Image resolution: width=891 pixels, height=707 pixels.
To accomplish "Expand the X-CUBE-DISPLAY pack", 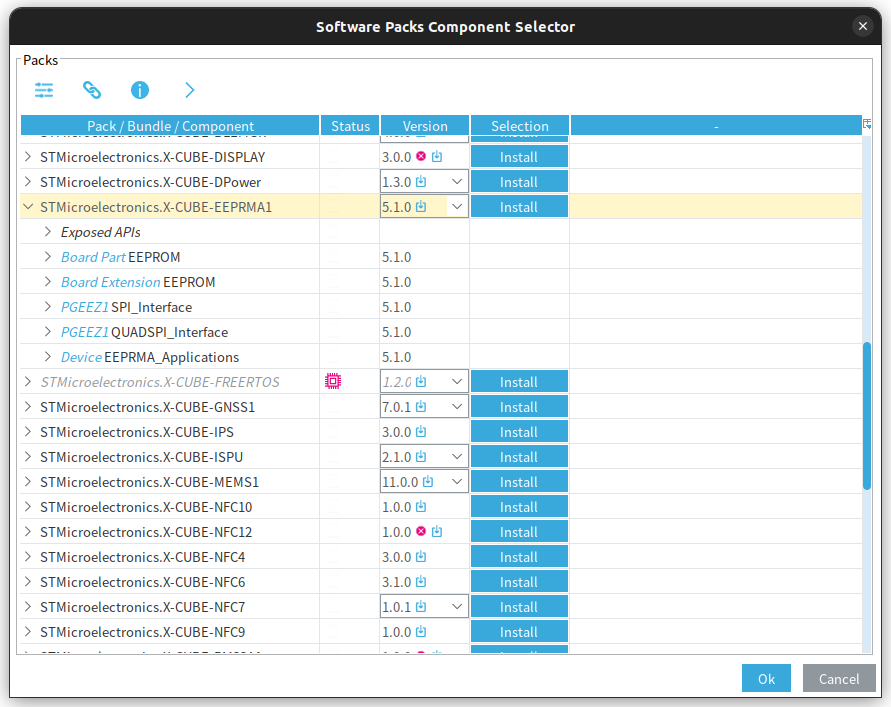I will [x=27, y=157].
